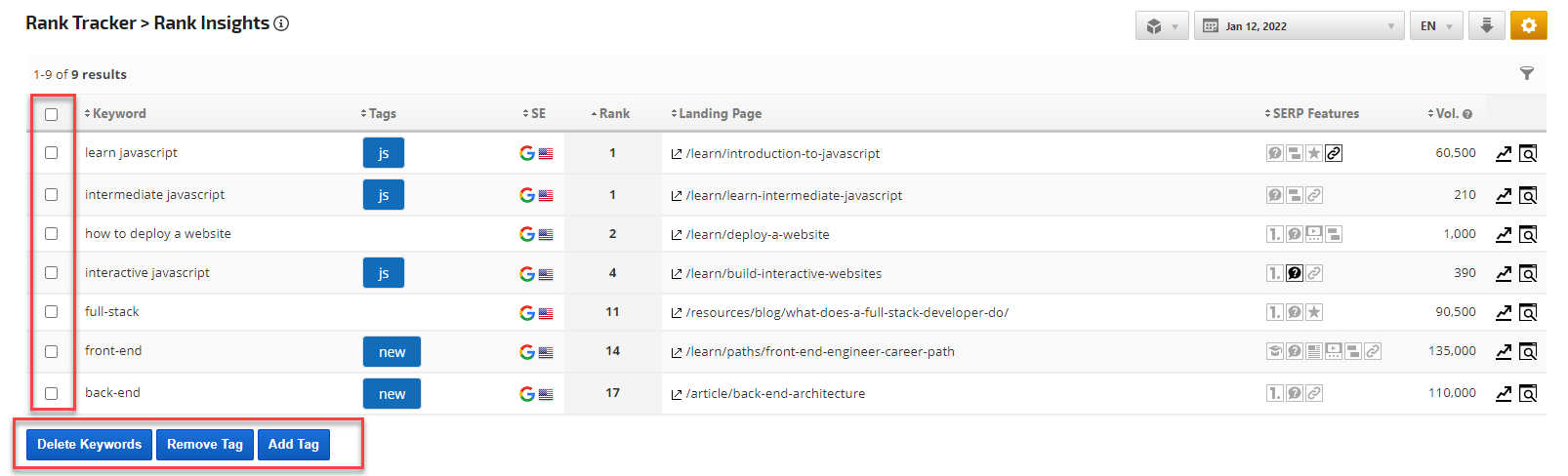The image size is (1568, 476).
Task: Click the js tag on interactive javascript
Action: tap(384, 273)
